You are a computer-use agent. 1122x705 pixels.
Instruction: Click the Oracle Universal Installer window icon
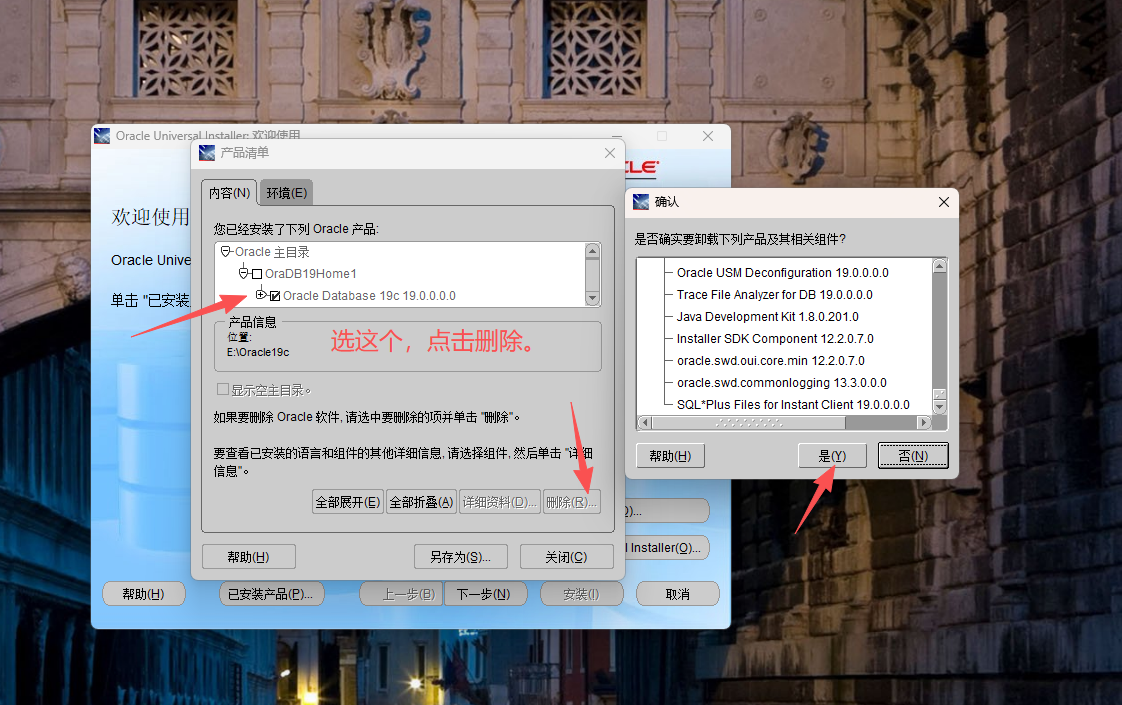102,136
